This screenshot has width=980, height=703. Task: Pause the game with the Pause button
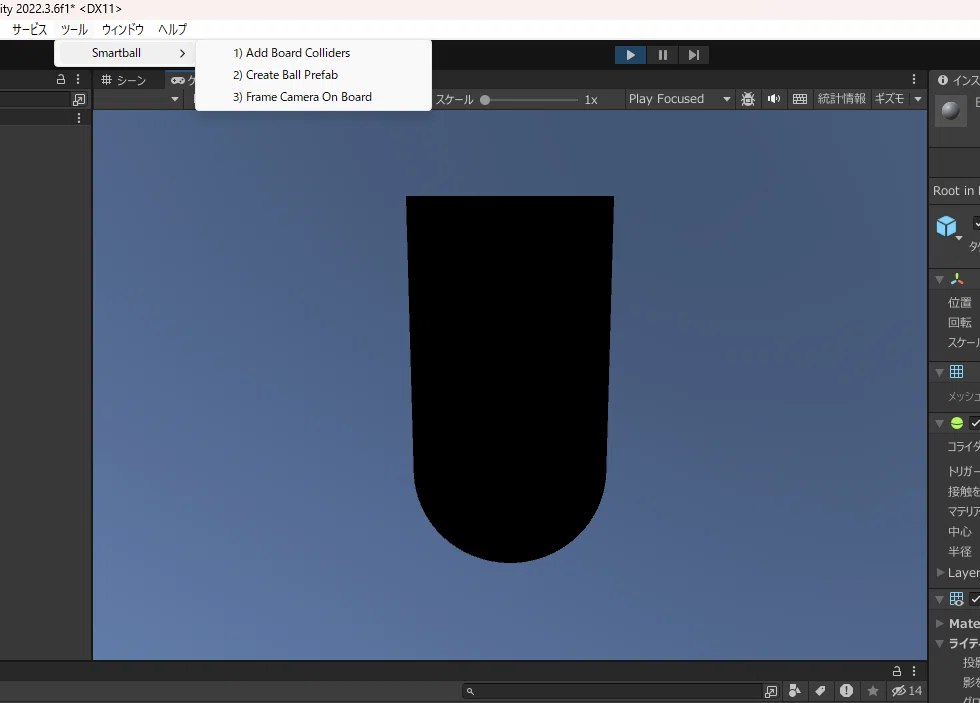[662, 55]
